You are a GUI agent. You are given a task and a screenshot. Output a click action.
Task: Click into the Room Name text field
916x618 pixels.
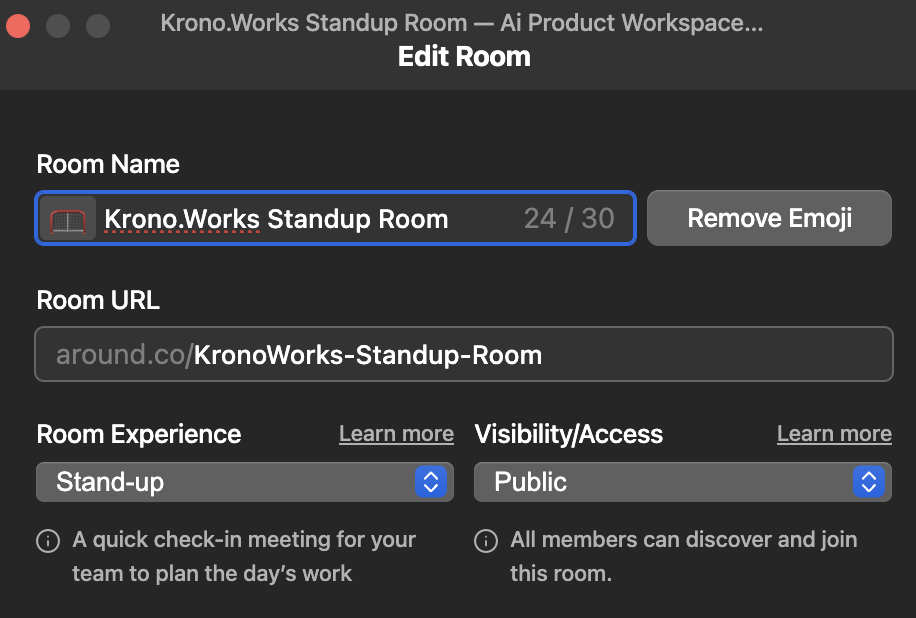click(300, 218)
